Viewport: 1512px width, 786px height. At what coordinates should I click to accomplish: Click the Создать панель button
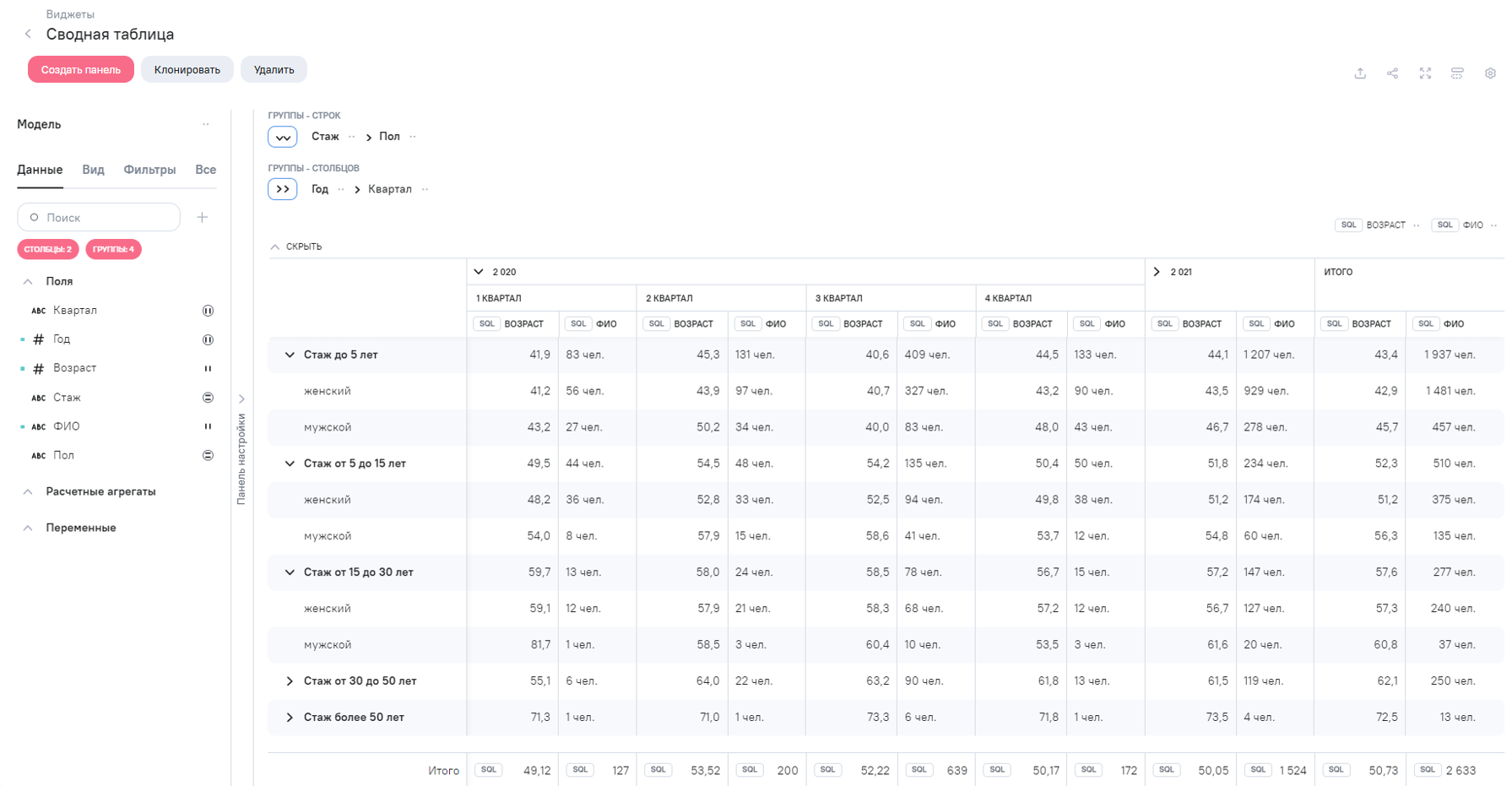[x=81, y=69]
